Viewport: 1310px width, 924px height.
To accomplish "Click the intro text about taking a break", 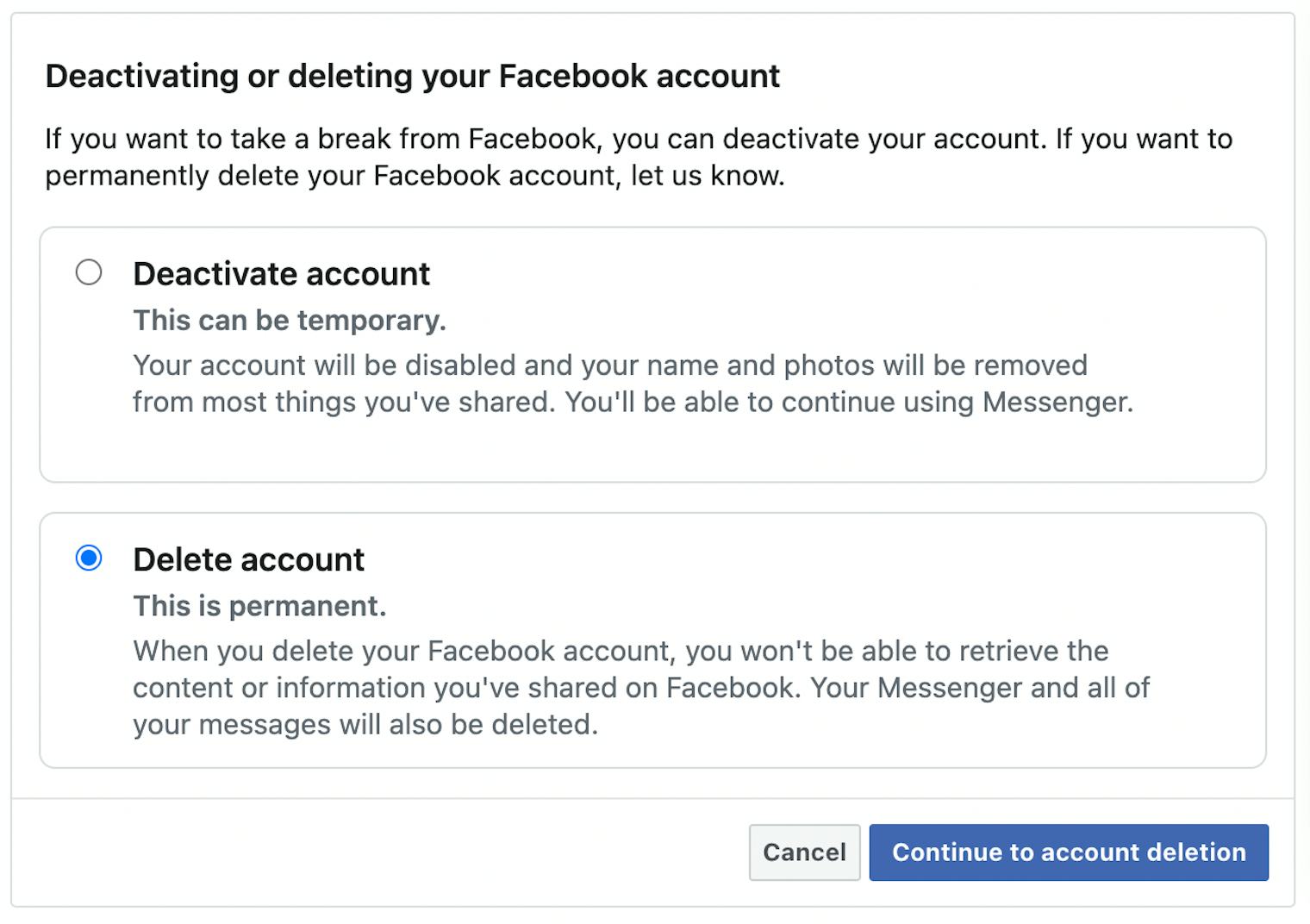I will click(638, 157).
